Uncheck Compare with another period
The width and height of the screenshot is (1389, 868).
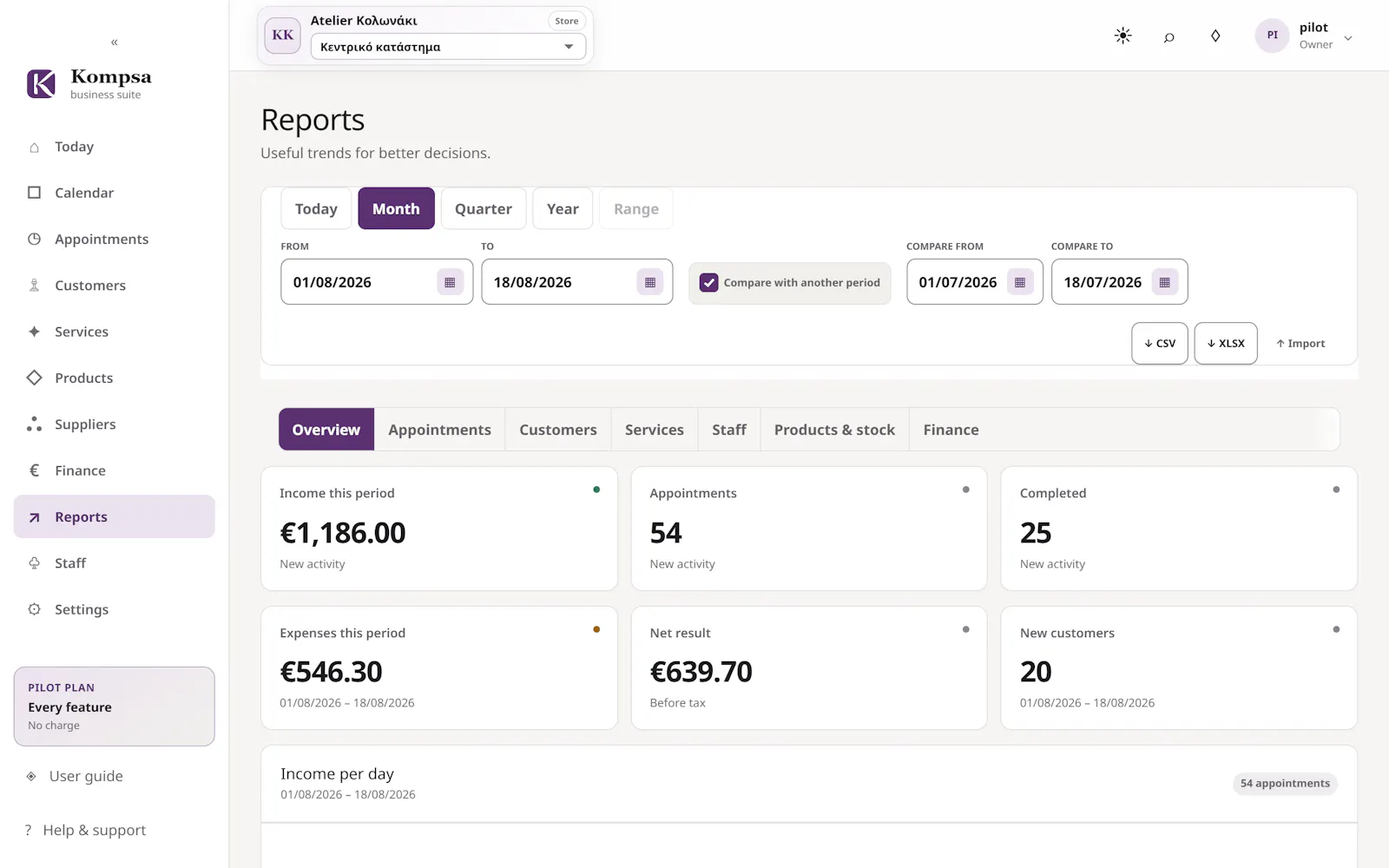point(709,283)
